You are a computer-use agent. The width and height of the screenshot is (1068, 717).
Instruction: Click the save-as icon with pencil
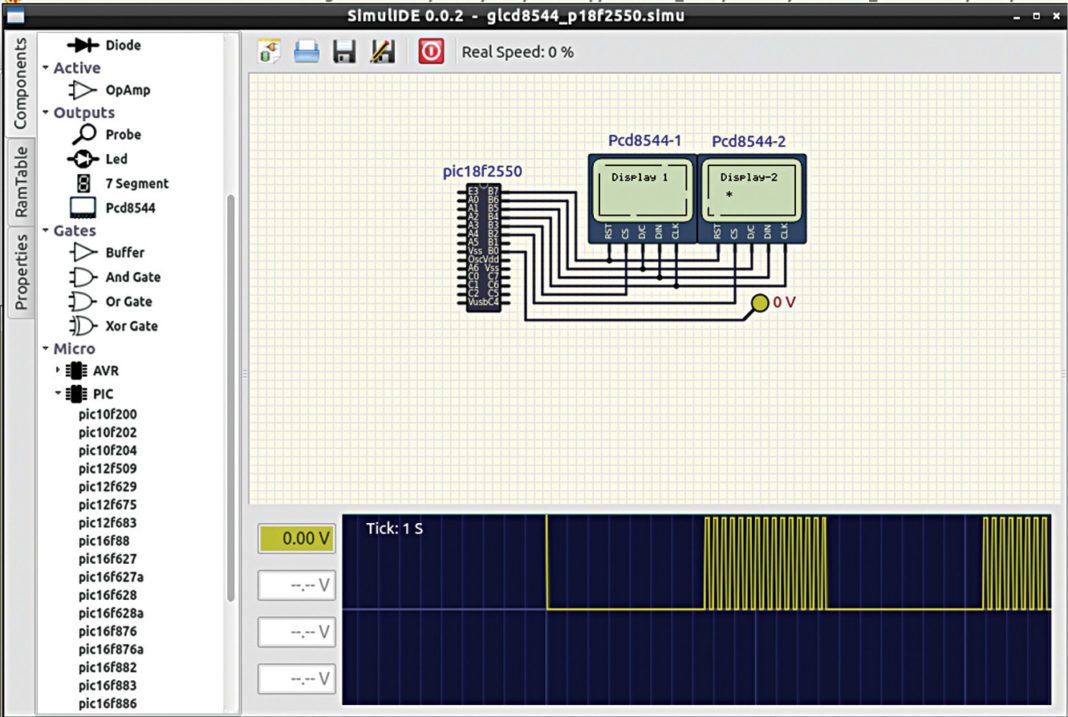click(382, 51)
